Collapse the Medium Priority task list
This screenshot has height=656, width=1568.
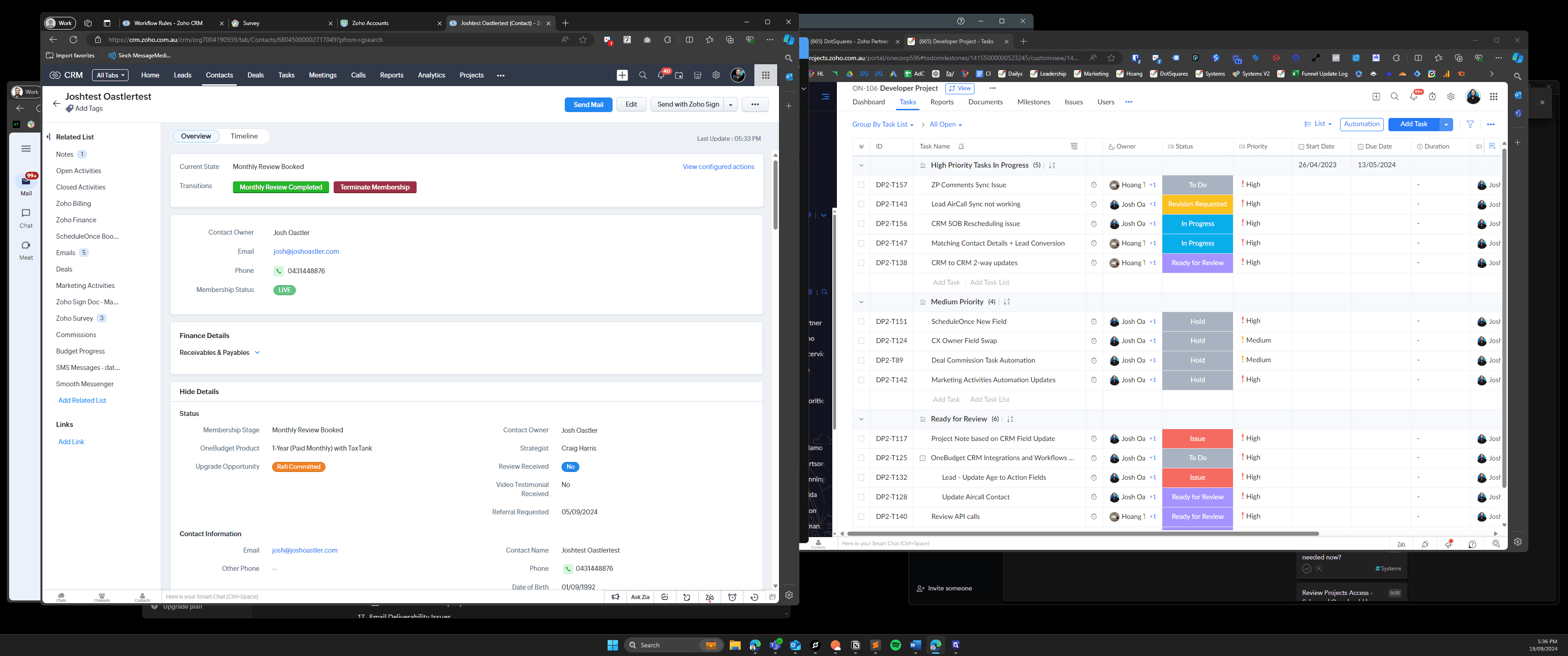click(x=861, y=302)
